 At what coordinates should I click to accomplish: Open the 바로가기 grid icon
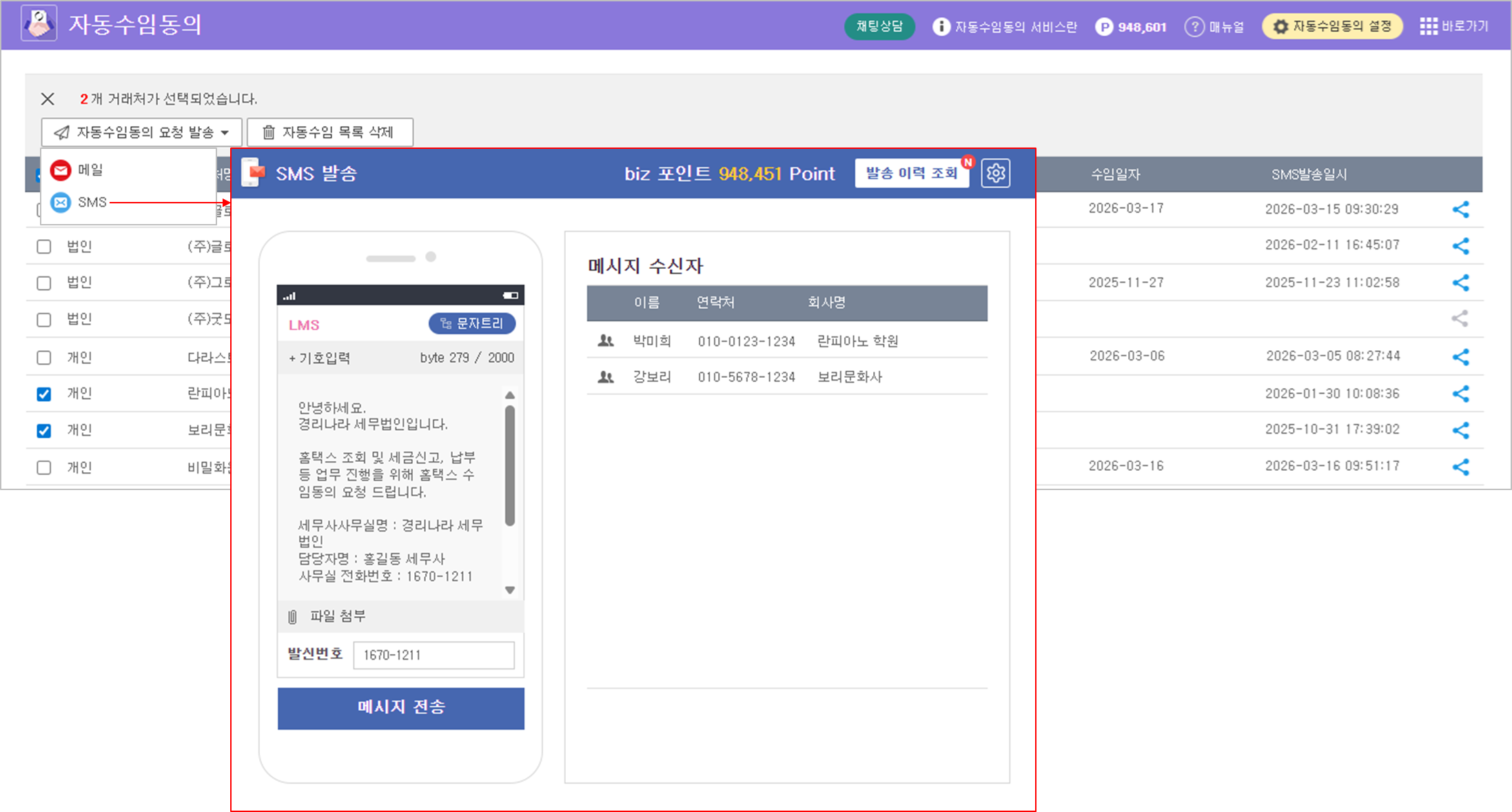click(x=1429, y=27)
